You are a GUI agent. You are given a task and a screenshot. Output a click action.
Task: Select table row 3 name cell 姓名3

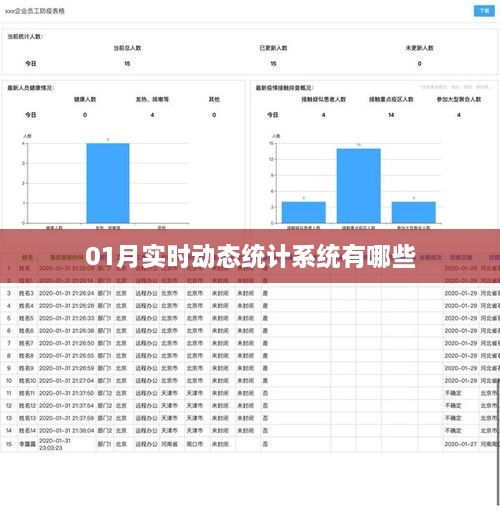pos(26,293)
